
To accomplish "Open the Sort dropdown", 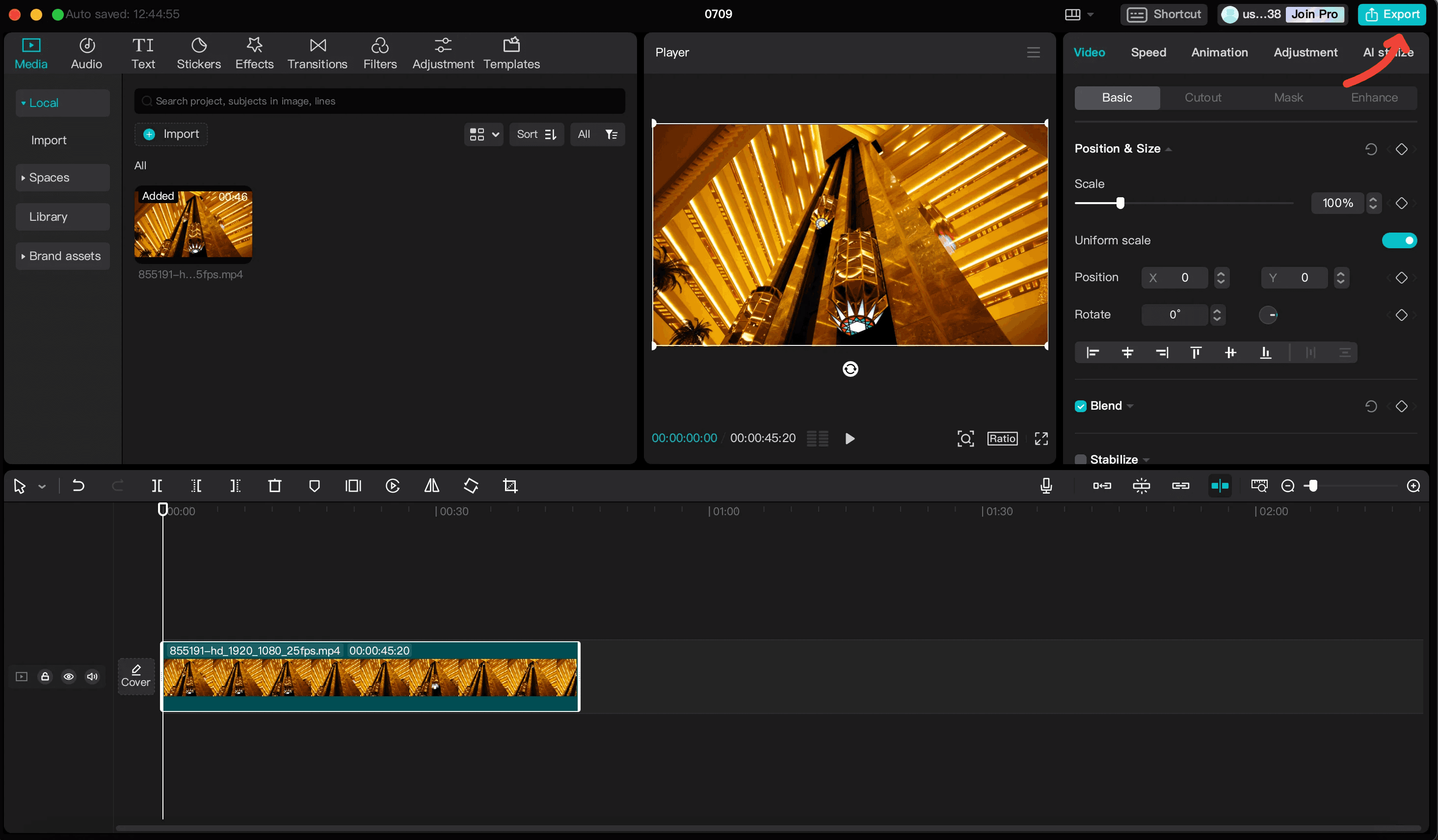I will point(536,134).
